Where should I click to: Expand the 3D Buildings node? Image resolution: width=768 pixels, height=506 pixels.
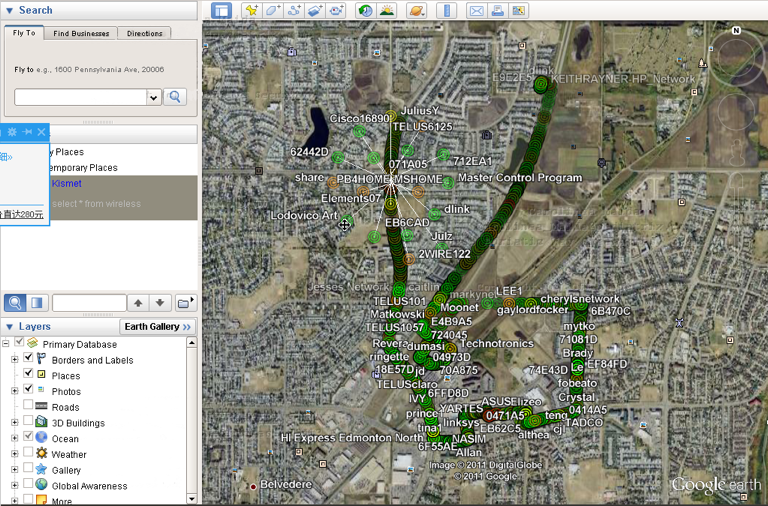click(14, 422)
